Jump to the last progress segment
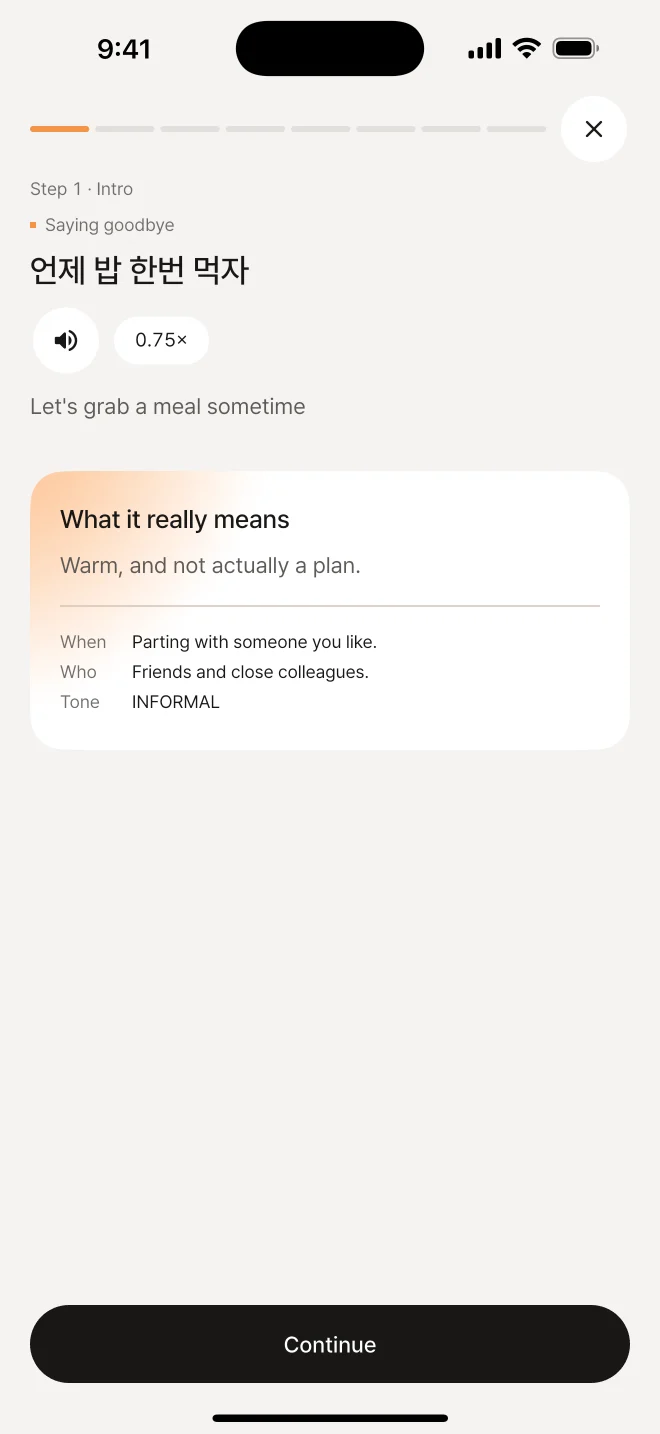660x1434 pixels. pyautogui.click(x=516, y=129)
